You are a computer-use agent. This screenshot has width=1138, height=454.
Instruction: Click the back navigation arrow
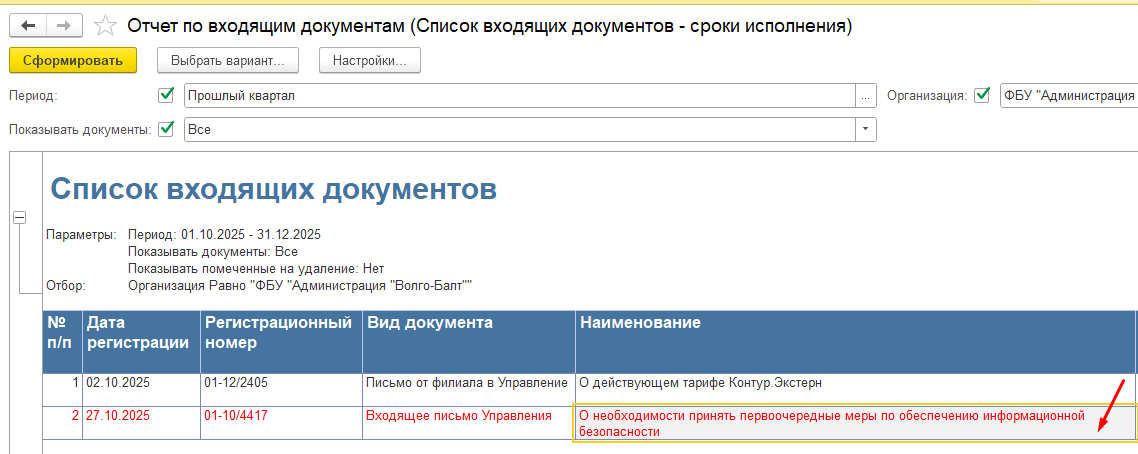(28, 25)
